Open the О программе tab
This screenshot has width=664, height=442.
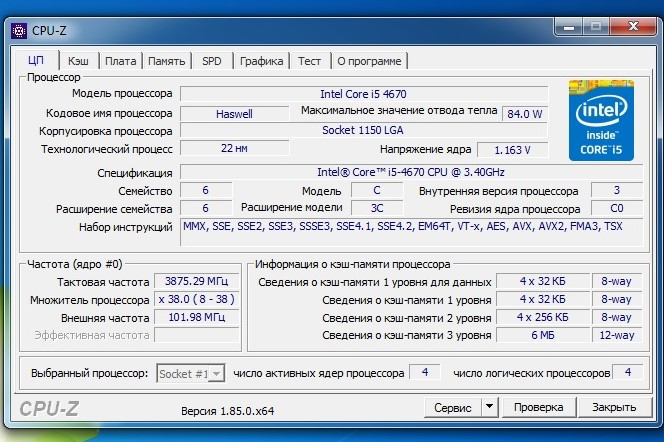(369, 61)
